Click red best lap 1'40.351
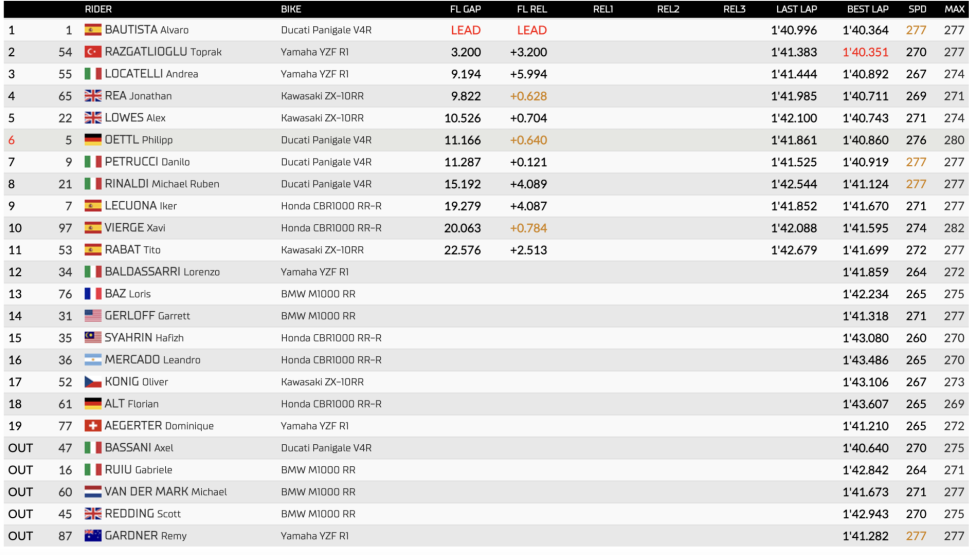The width and height of the screenshot is (976, 555). pos(865,52)
